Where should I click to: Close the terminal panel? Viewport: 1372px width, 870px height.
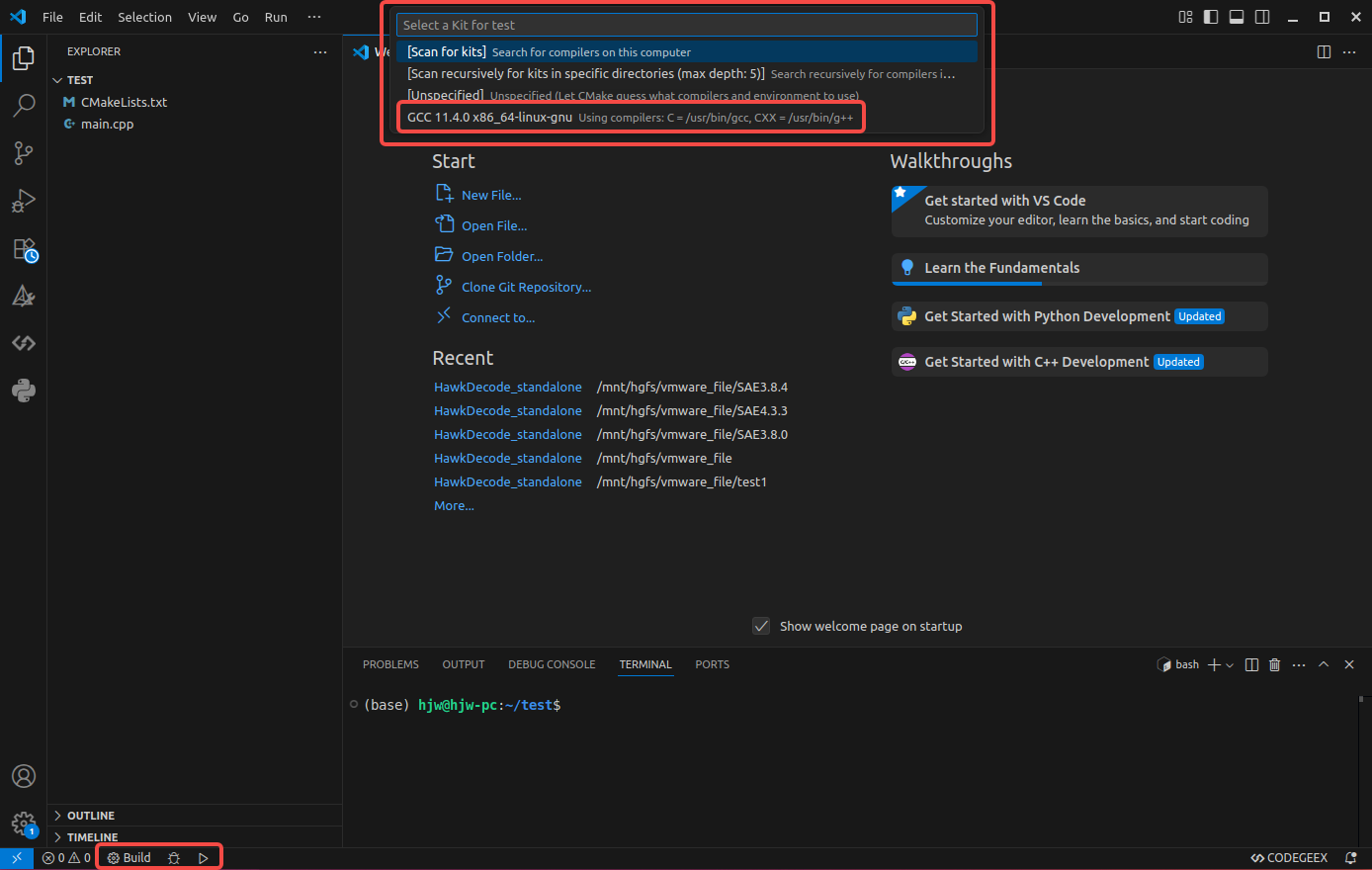(1349, 665)
